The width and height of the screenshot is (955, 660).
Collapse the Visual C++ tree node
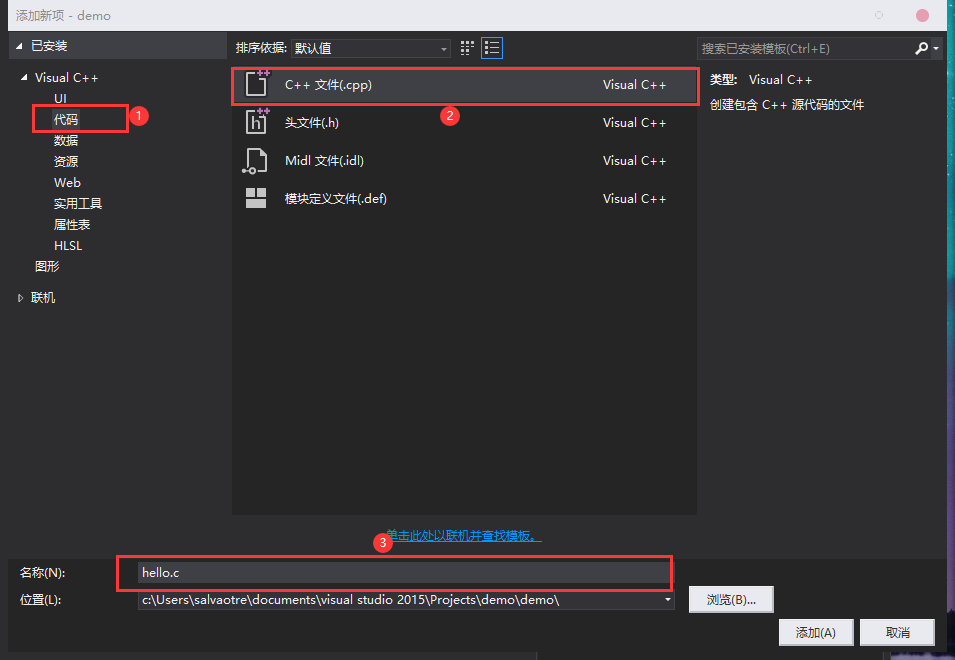click(23, 78)
